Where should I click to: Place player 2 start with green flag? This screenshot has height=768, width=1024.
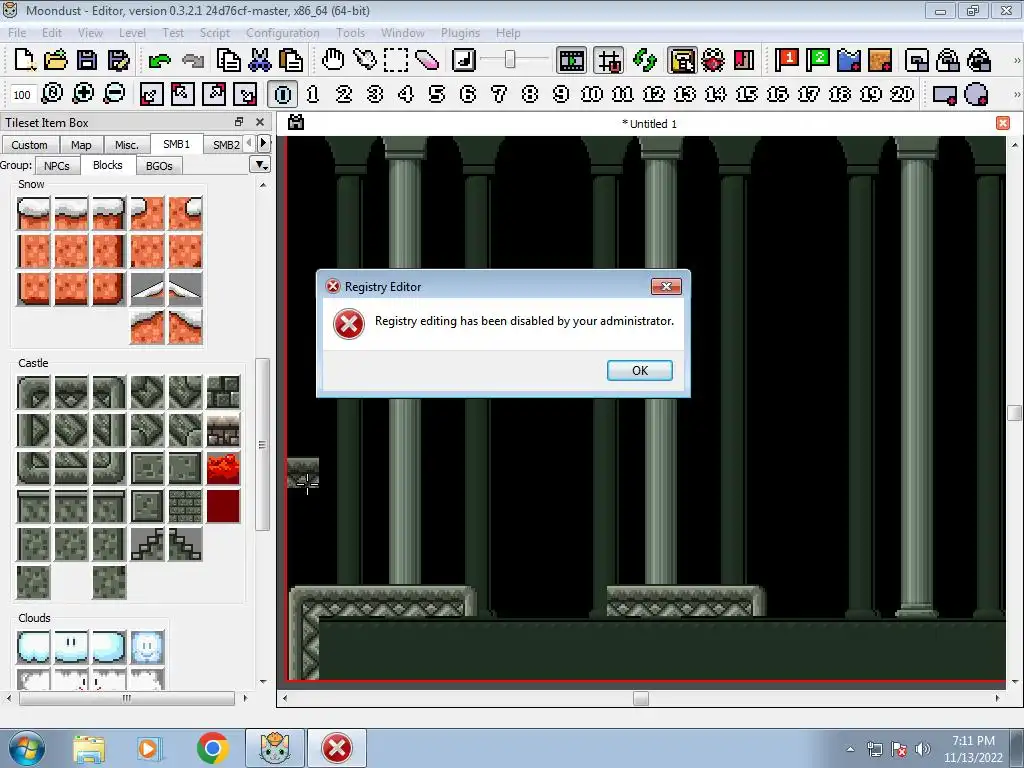[x=818, y=60]
